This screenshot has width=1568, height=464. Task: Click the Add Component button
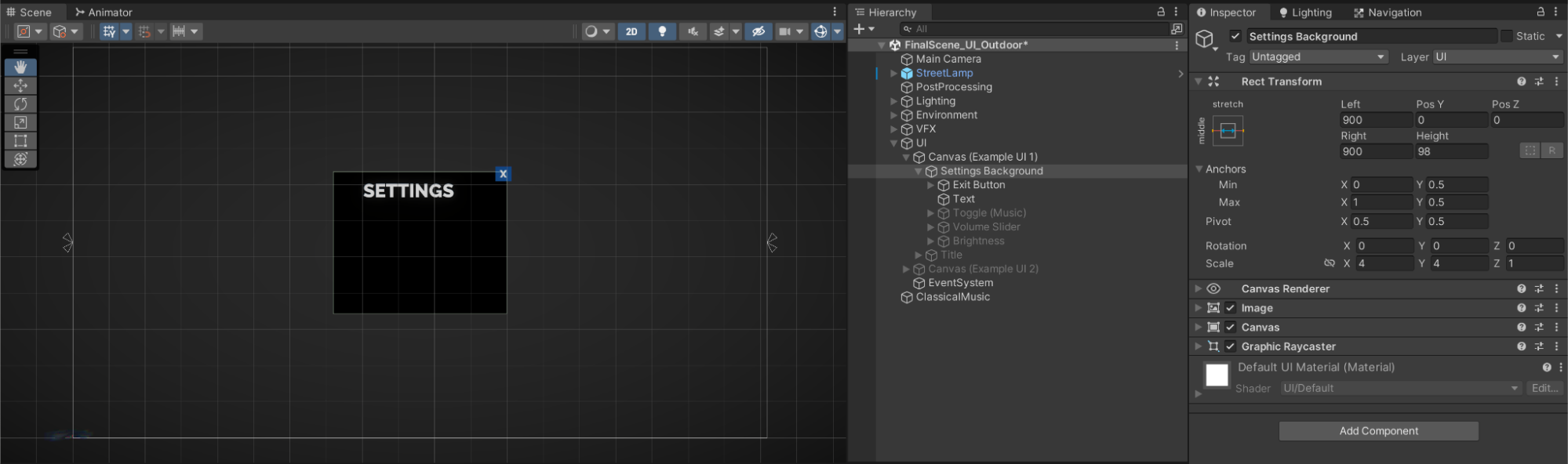point(1378,431)
